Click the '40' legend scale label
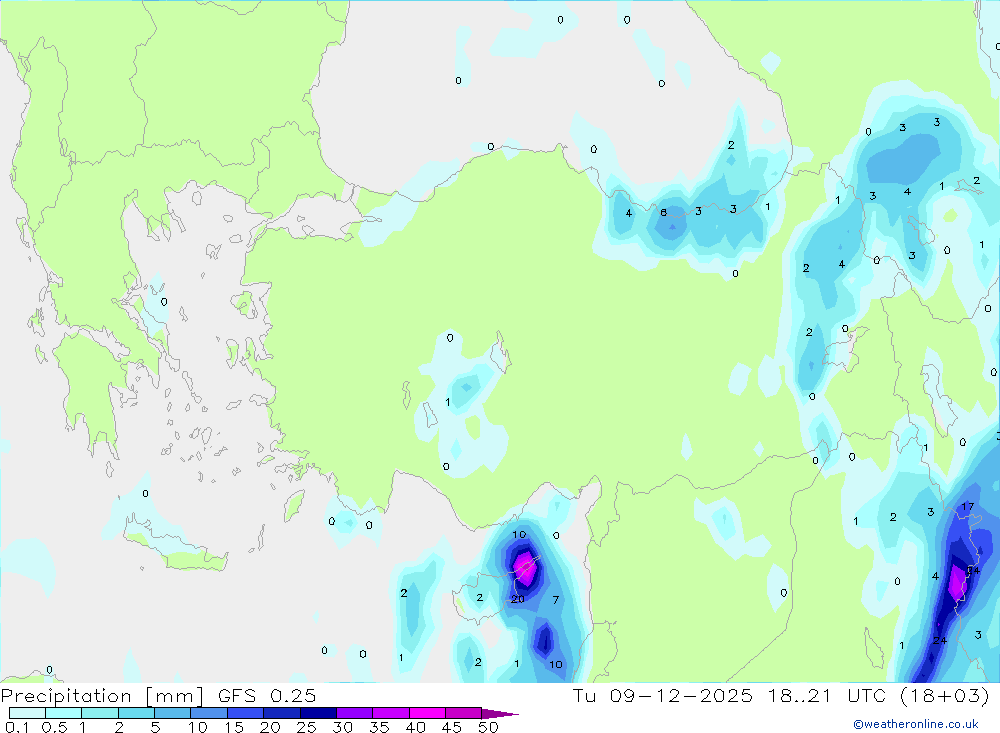The height and width of the screenshot is (733, 1000). tap(415, 727)
